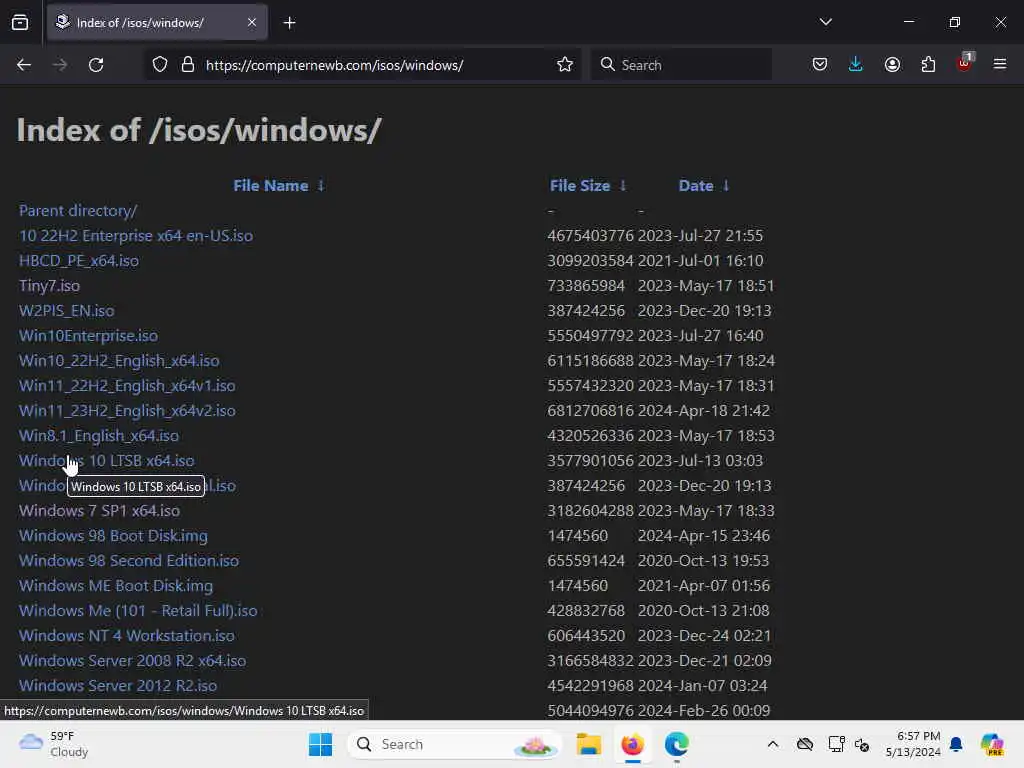Open the Firefox account icon
This screenshot has width=1024, height=768.
click(x=892, y=65)
